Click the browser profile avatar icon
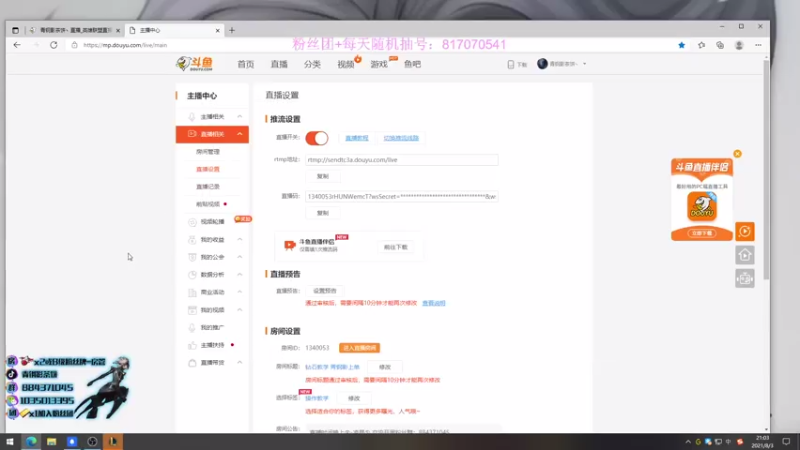The height and width of the screenshot is (450, 800). 739,45
